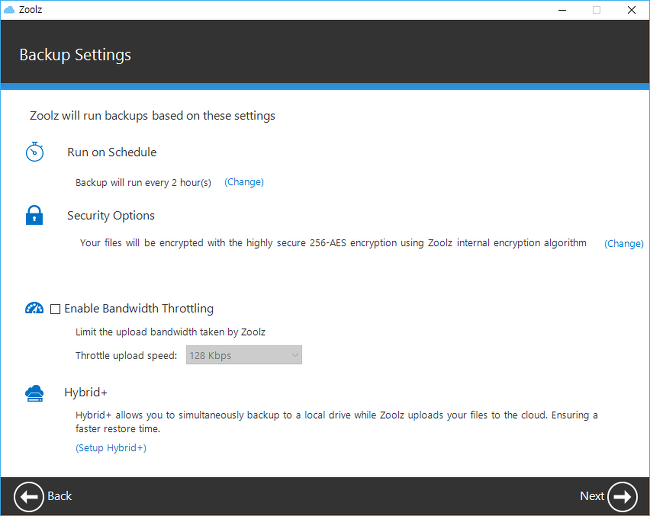Click the stopwatch Run on Schedule icon

[34, 152]
